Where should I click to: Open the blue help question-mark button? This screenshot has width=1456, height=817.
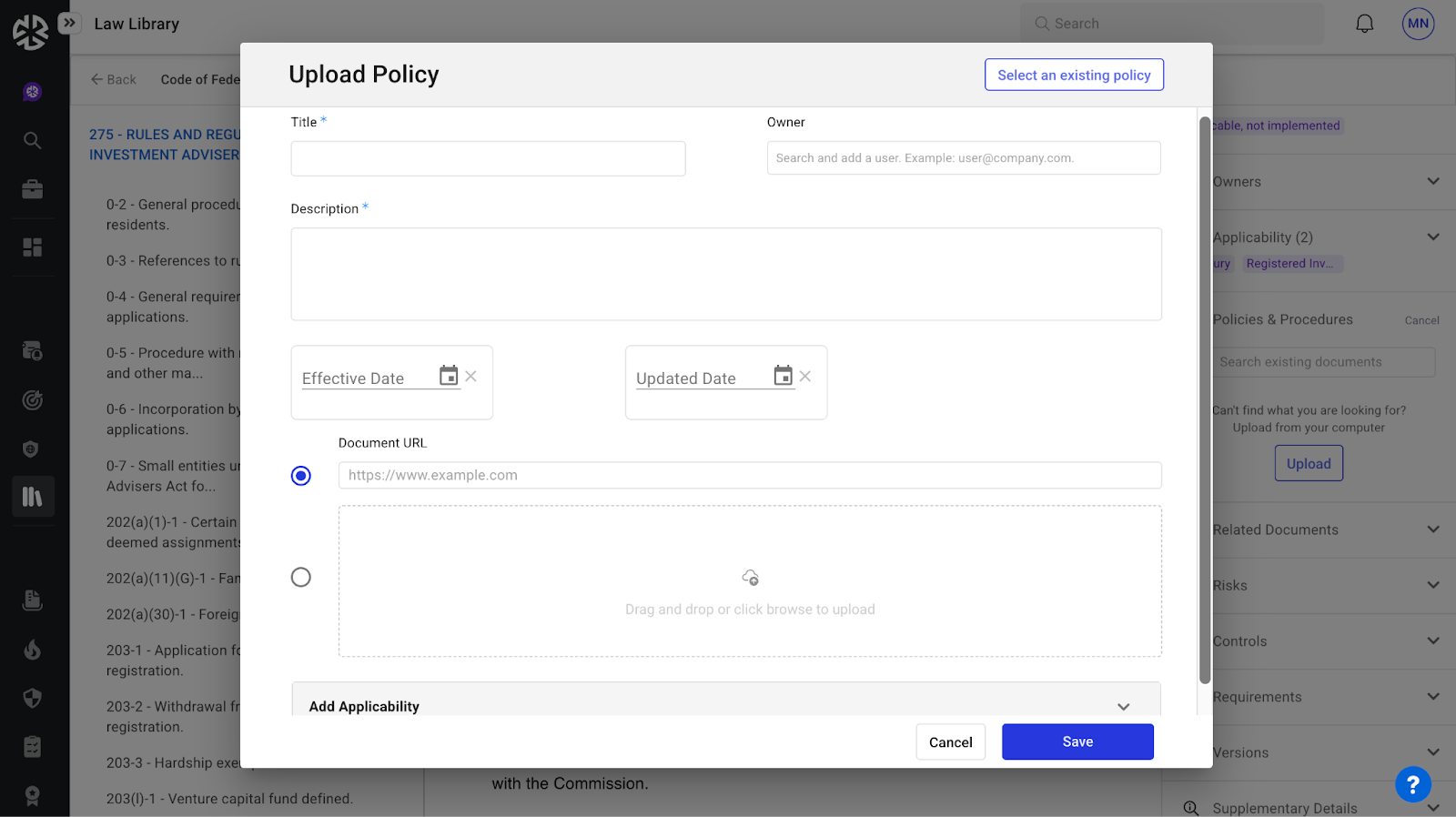1412,784
